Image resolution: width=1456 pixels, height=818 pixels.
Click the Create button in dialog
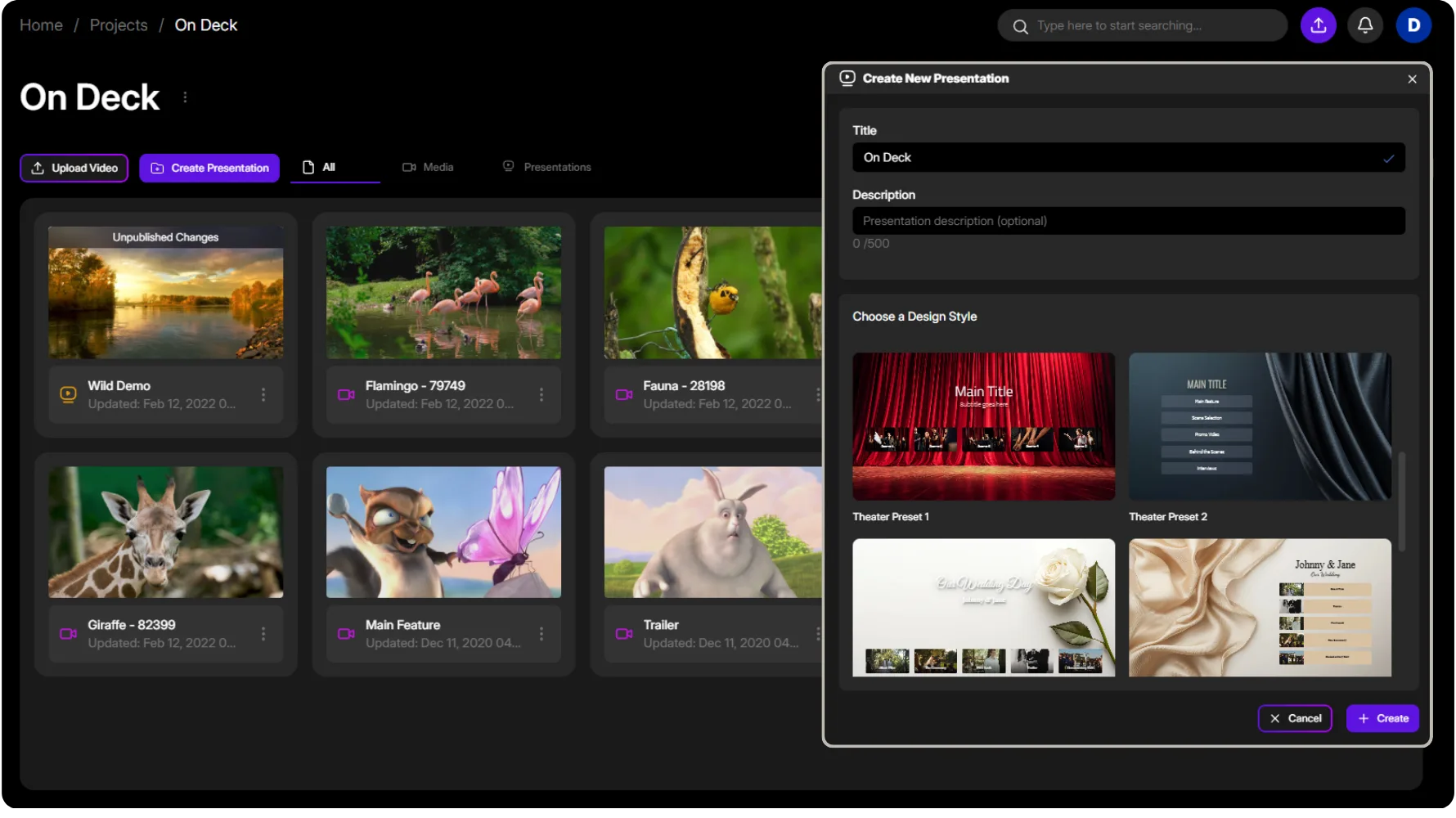[x=1382, y=718]
